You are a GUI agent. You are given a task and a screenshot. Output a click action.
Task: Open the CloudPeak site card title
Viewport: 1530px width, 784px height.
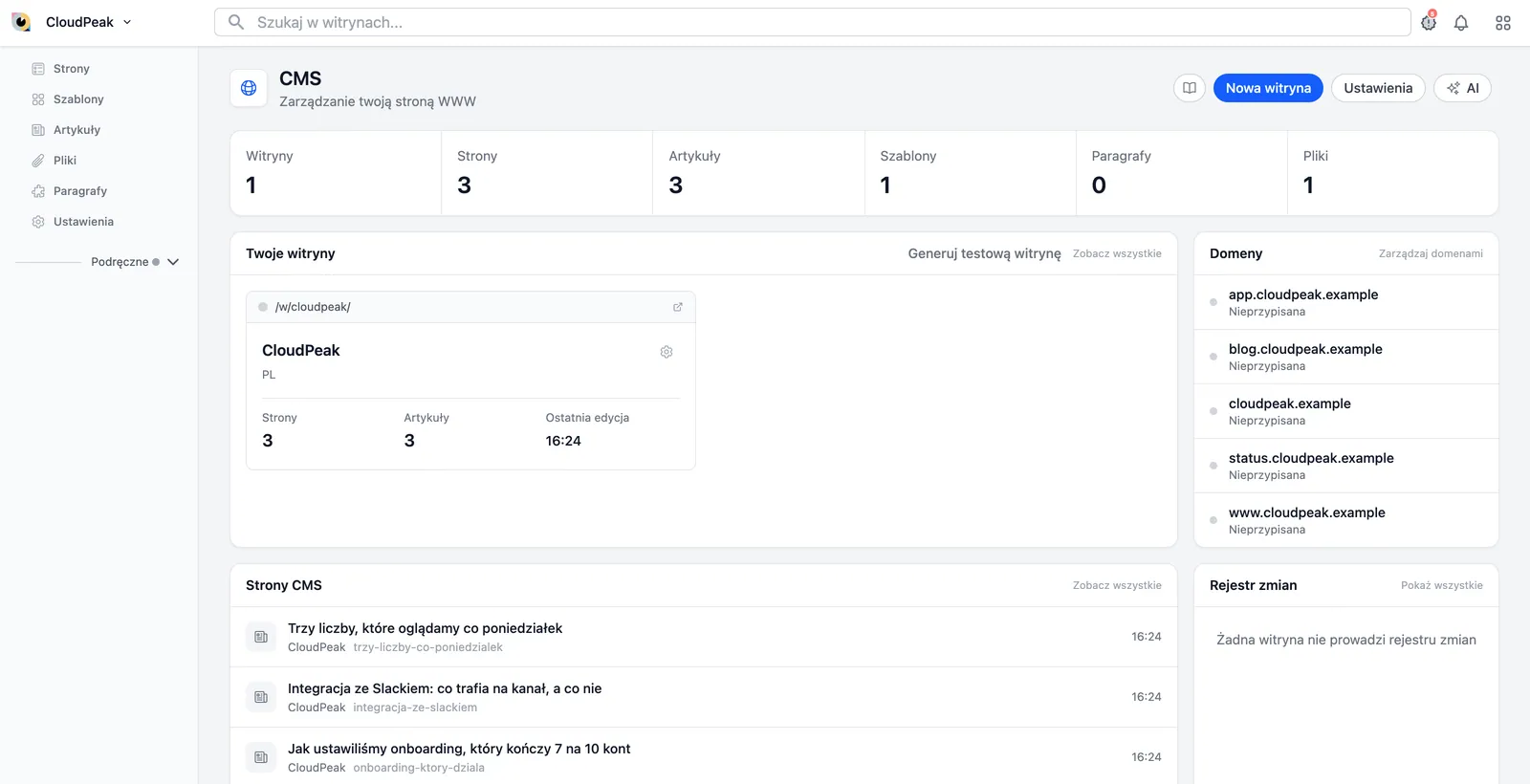click(x=301, y=351)
